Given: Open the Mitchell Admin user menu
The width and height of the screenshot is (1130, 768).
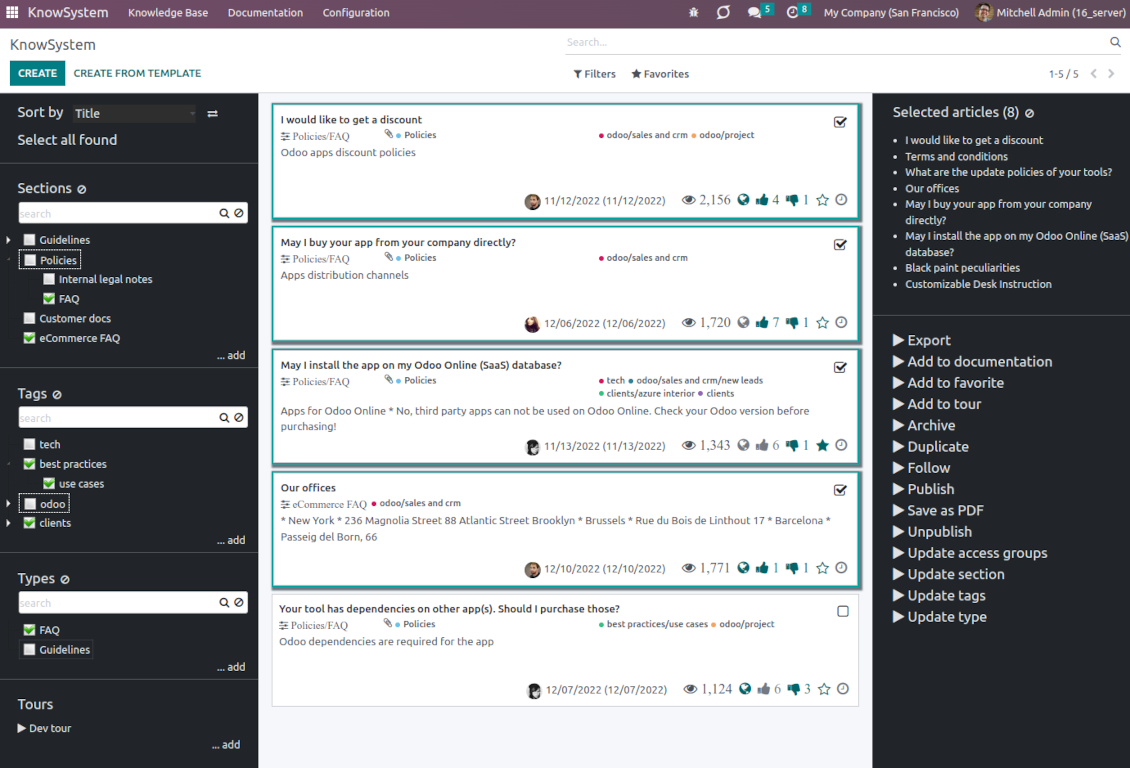Looking at the screenshot, I should tap(1050, 12).
